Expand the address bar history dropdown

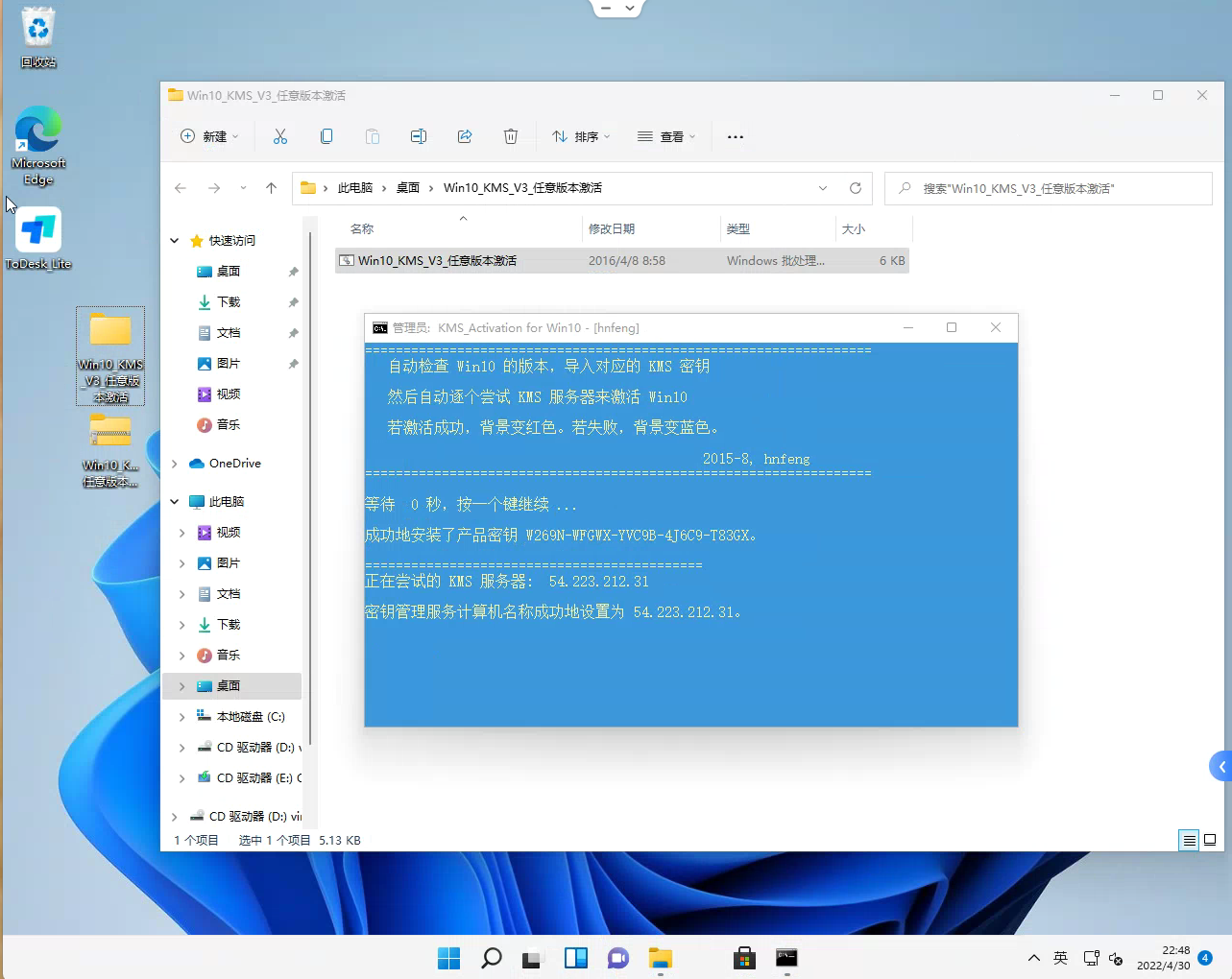coord(823,188)
